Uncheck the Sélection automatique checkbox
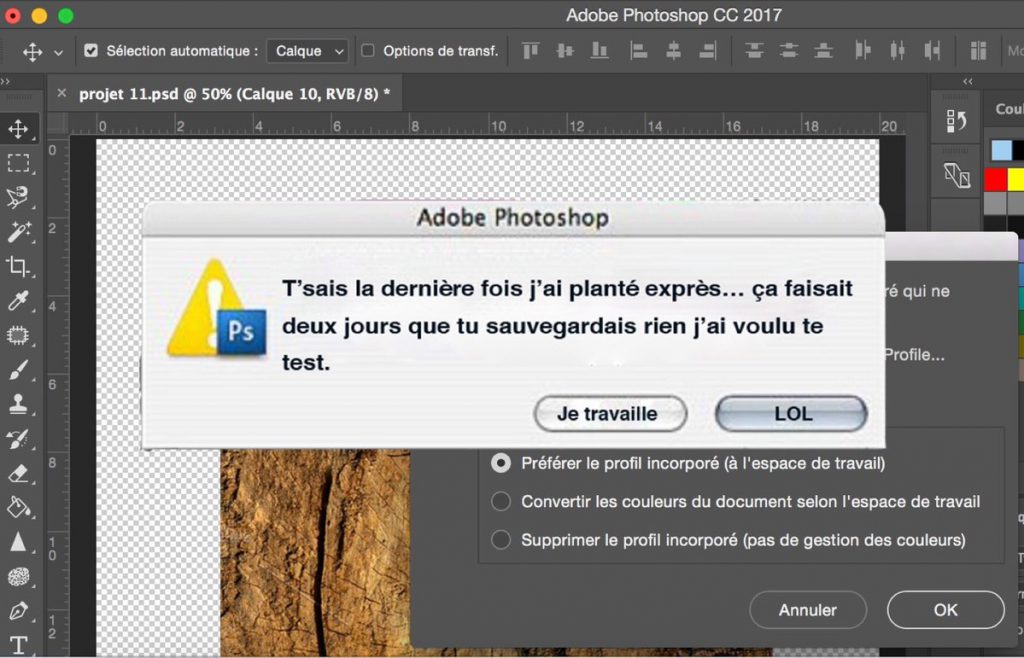Image resolution: width=1024 pixels, height=658 pixels. (x=91, y=50)
